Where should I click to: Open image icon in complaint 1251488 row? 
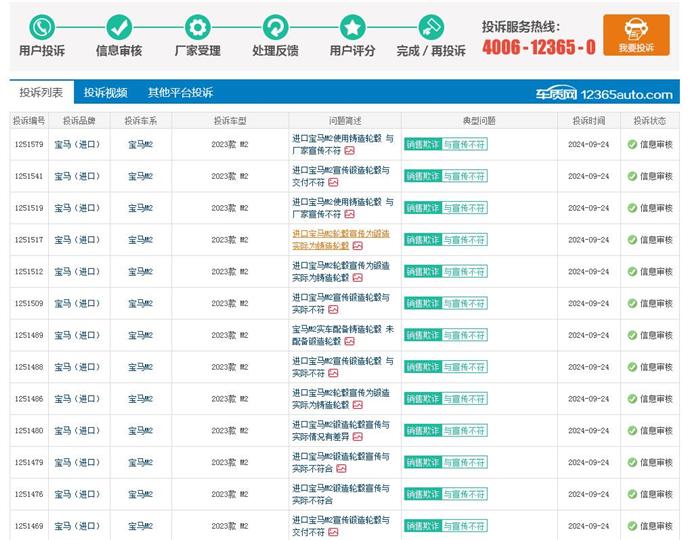click(x=333, y=373)
